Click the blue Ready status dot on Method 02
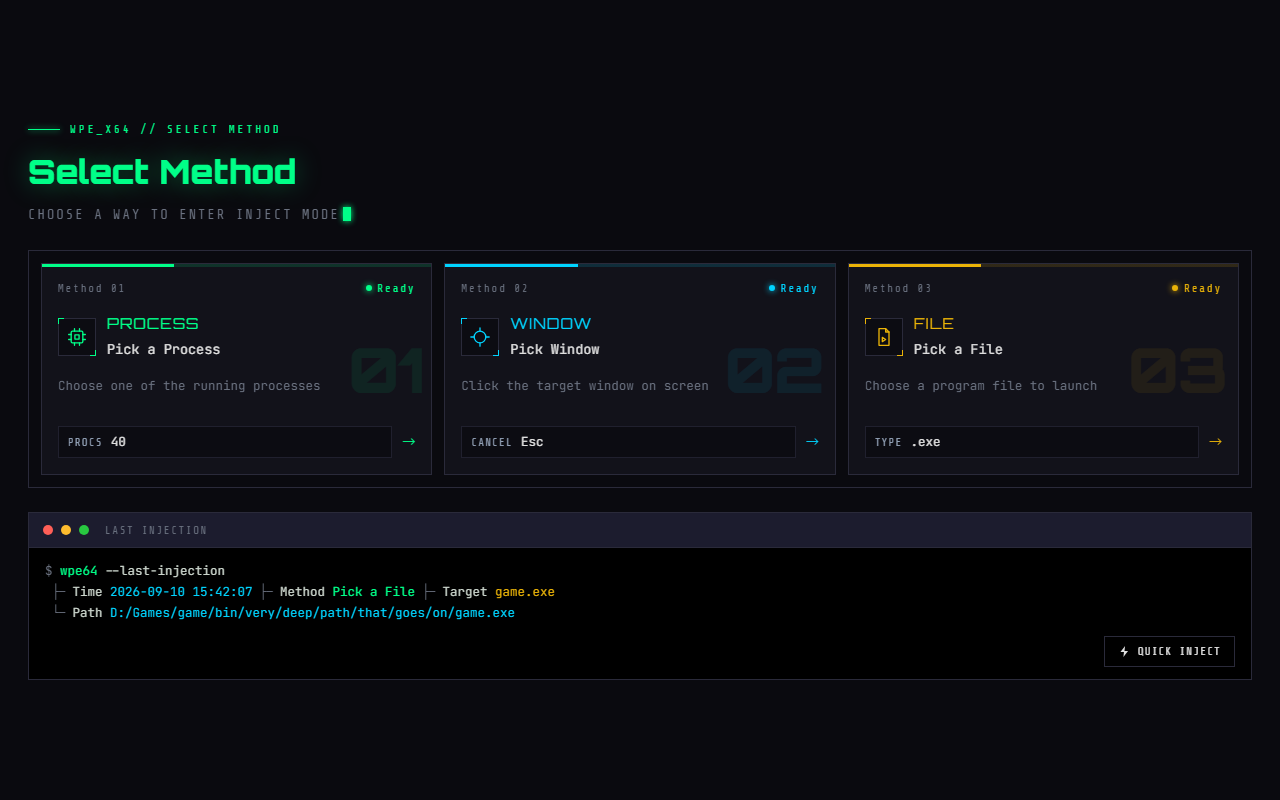Viewport: 1280px width, 800px height. 772,288
